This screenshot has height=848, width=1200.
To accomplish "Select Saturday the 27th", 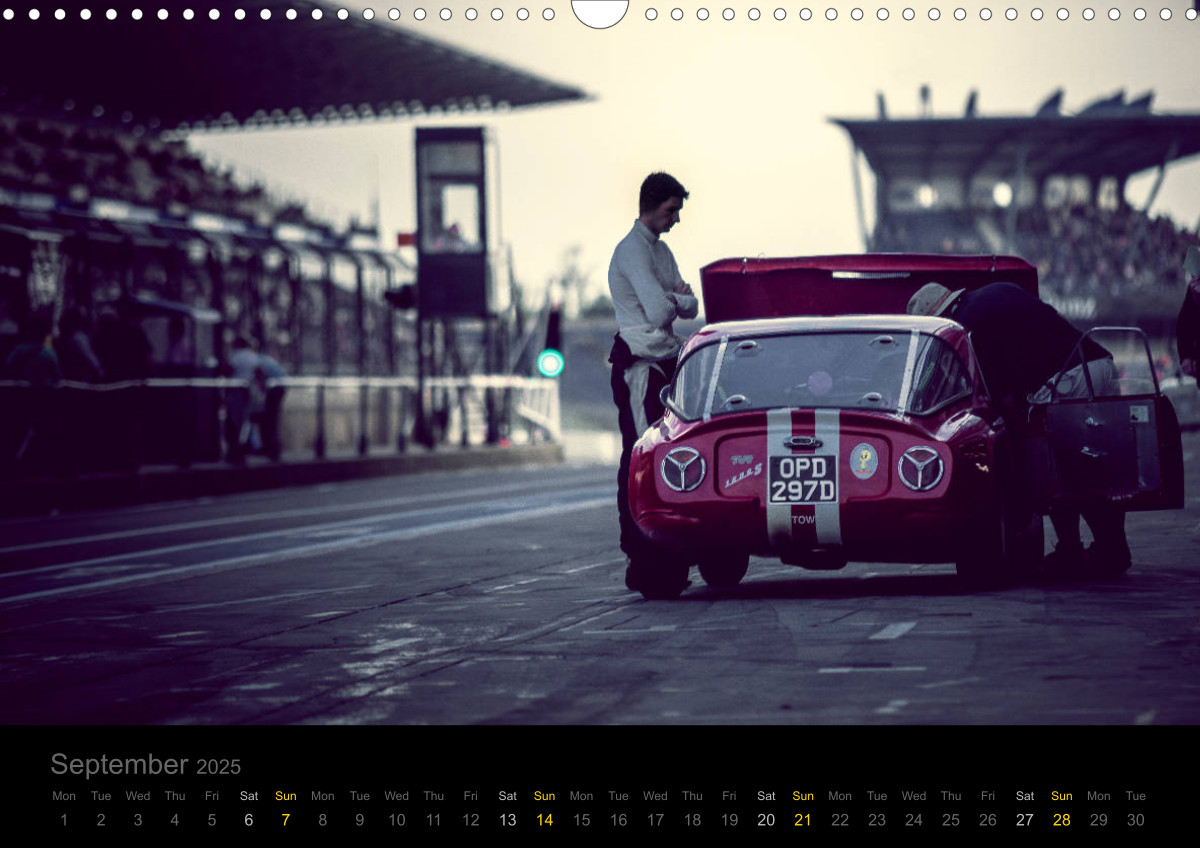I will (x=1025, y=820).
